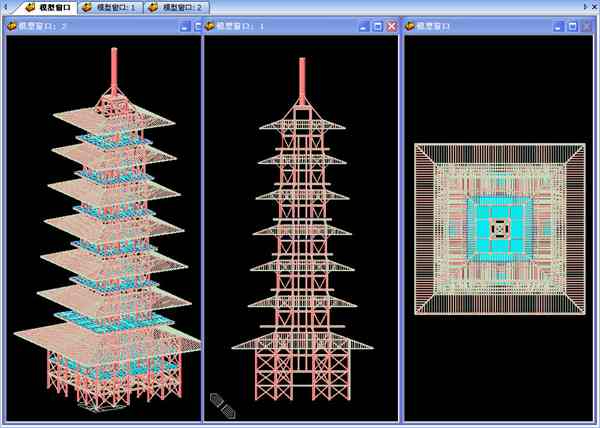Close the plan-view model window
This screenshot has width=600, height=428.
click(x=587, y=26)
